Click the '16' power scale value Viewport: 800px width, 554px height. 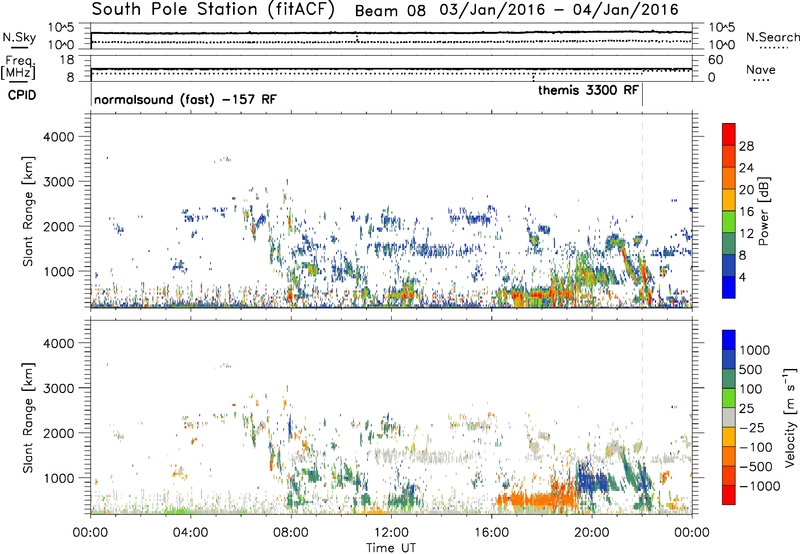(x=746, y=212)
